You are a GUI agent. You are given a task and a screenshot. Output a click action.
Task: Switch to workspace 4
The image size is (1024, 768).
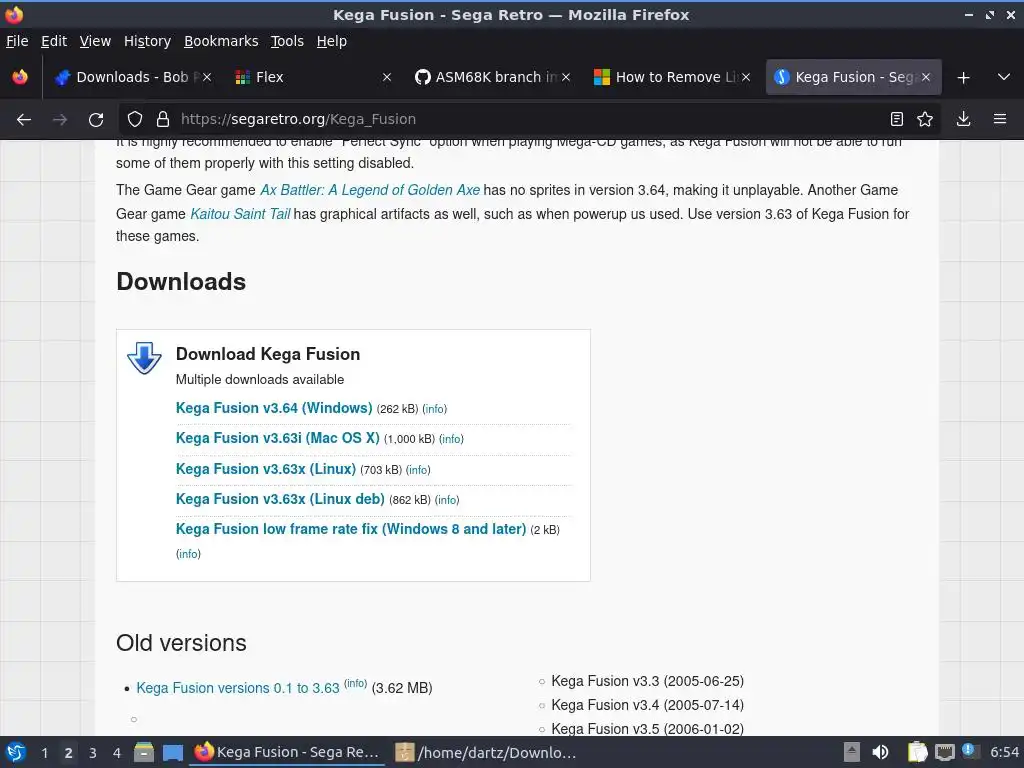(x=117, y=753)
